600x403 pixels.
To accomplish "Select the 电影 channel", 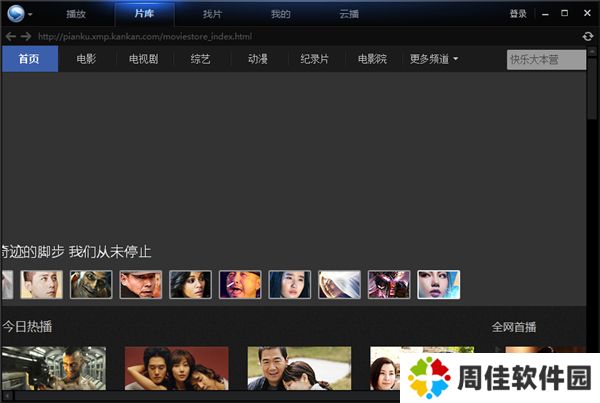I will coord(86,59).
